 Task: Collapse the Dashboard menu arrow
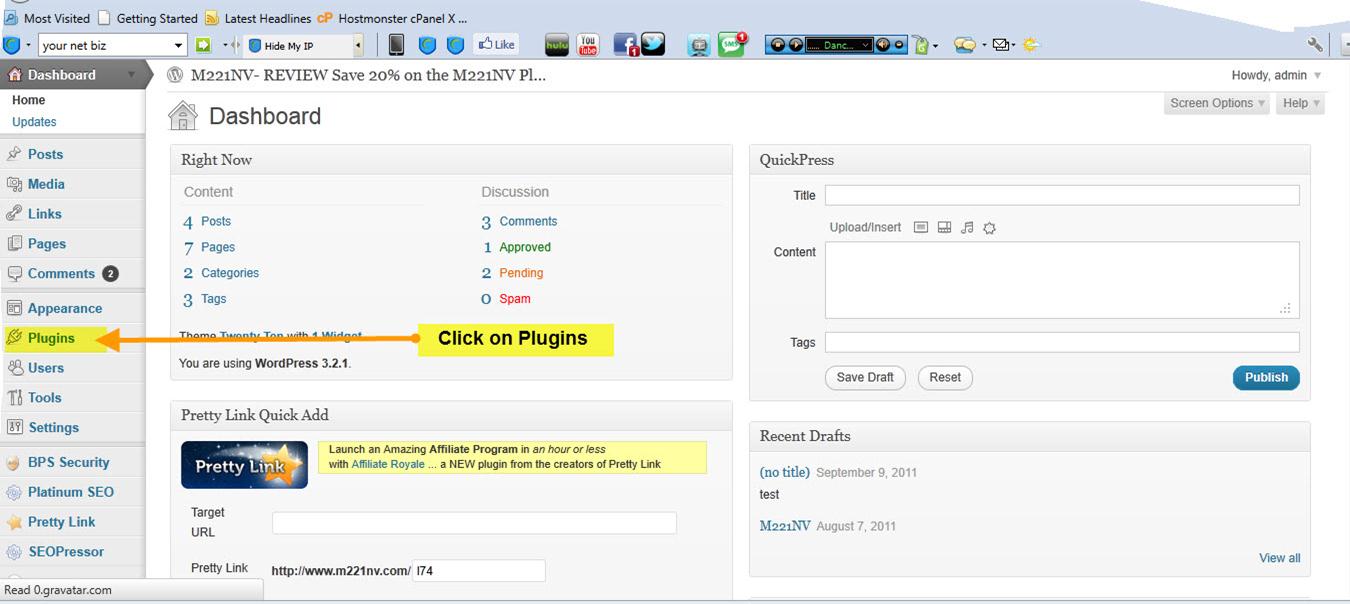(x=131, y=75)
